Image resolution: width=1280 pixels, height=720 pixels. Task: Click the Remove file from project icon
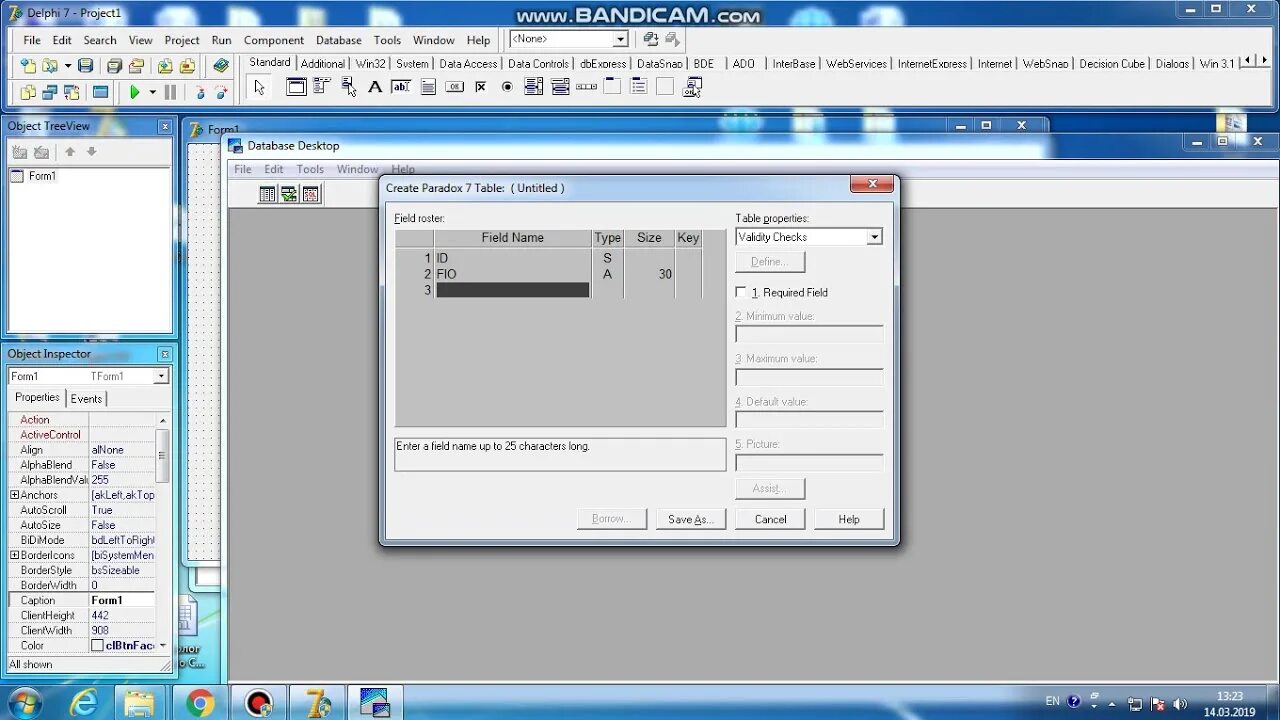pos(187,65)
